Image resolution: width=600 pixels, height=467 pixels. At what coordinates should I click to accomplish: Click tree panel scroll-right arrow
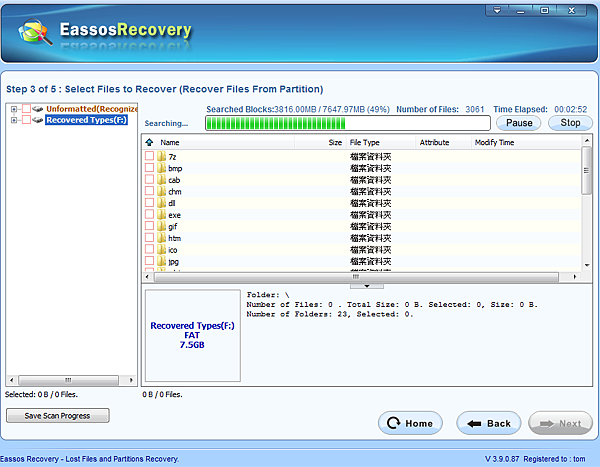131,380
